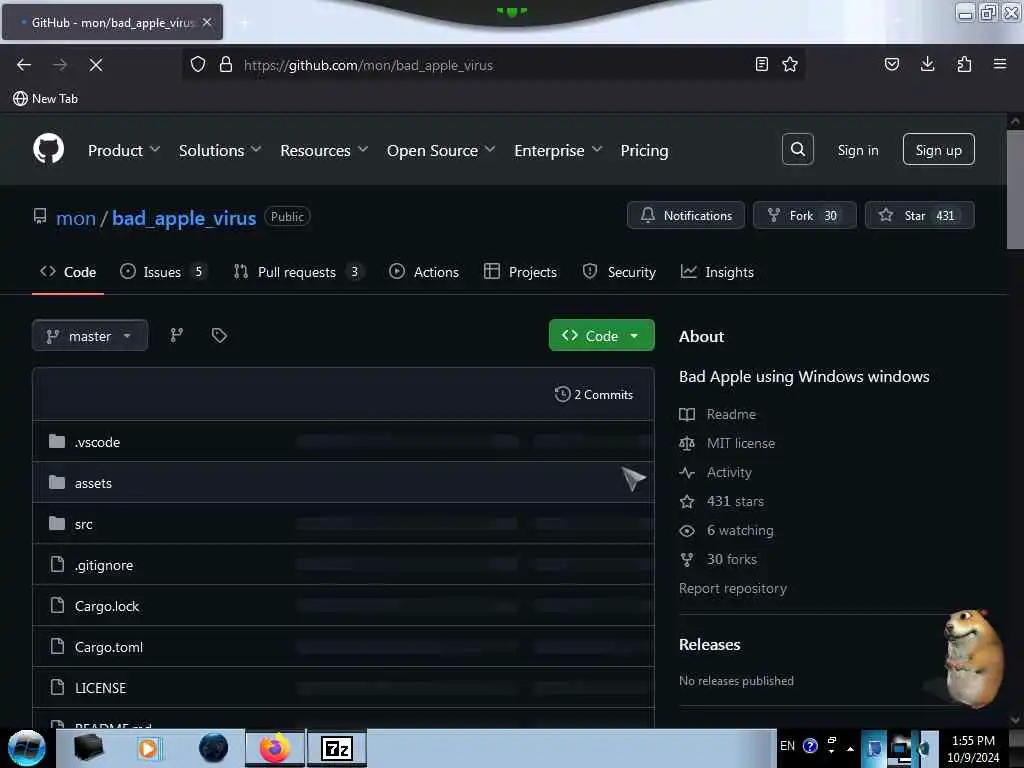Open the mon owner profile link
Viewport: 1024px width, 768px height.
[x=76, y=218]
